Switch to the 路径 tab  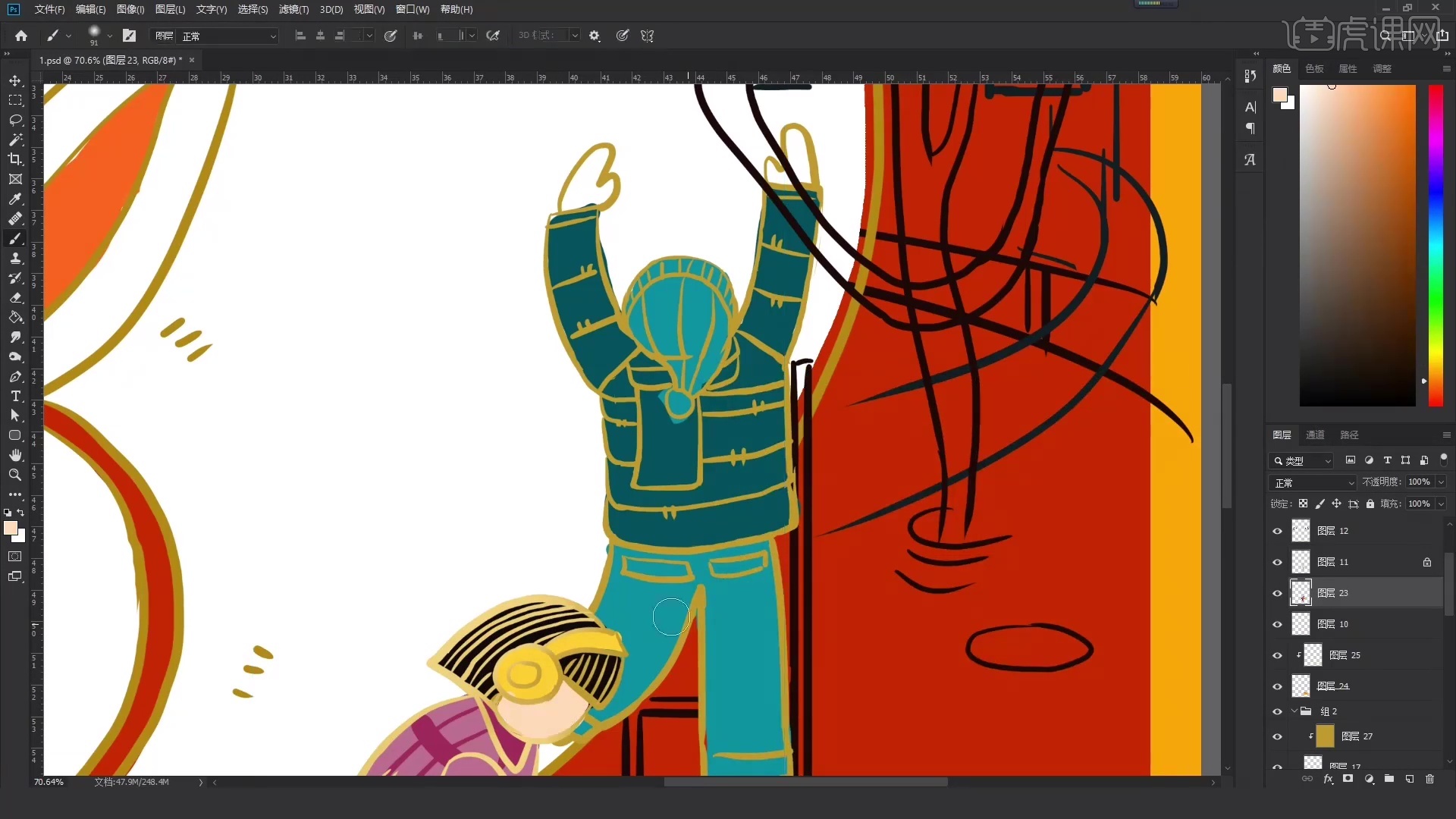click(1349, 435)
